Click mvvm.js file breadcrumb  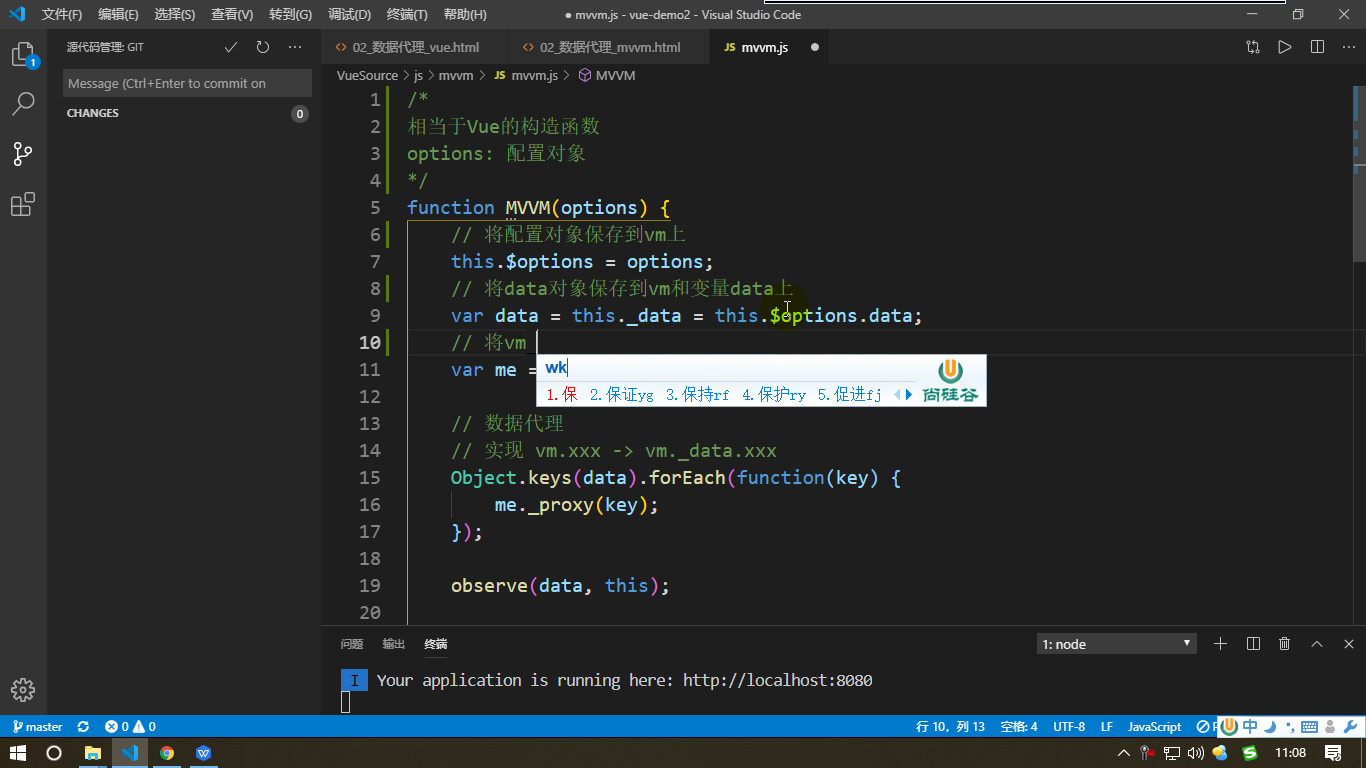tap(526, 75)
